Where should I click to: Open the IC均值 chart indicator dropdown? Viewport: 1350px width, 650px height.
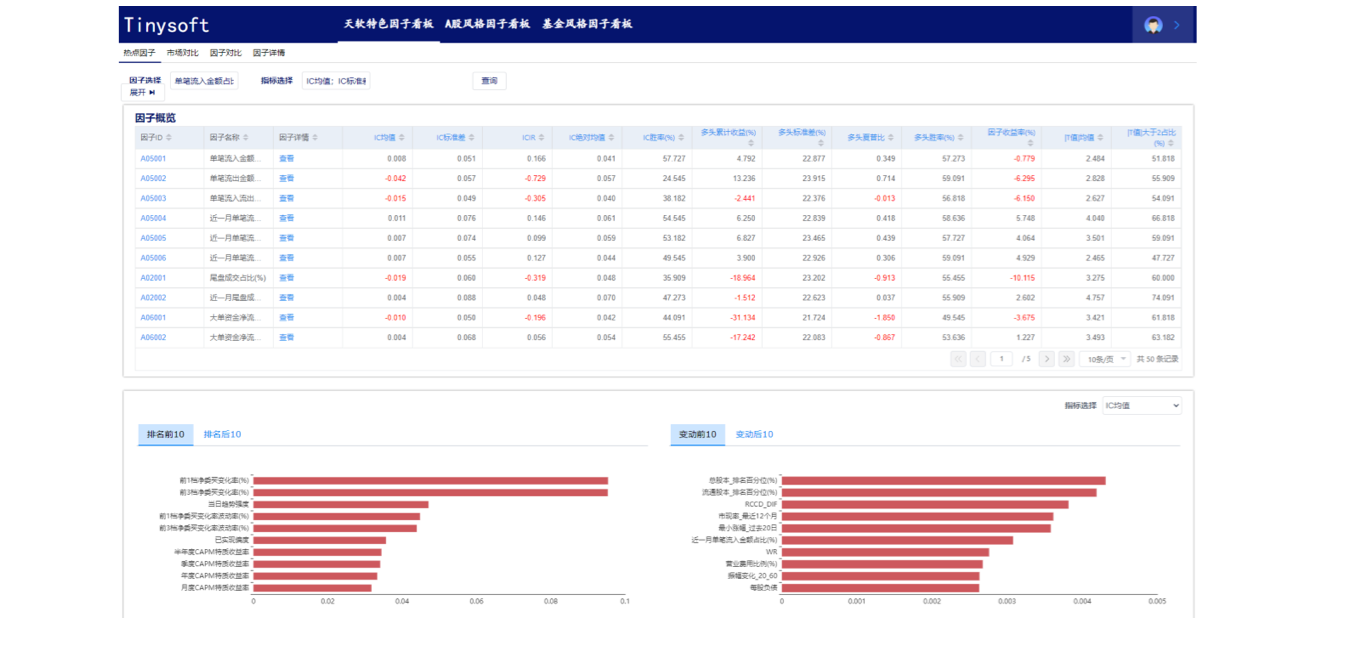tap(1141, 405)
